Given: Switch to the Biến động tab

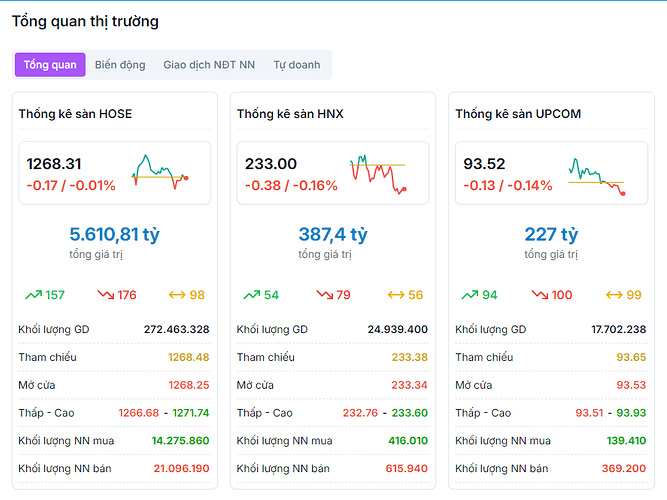Looking at the screenshot, I should point(120,65).
